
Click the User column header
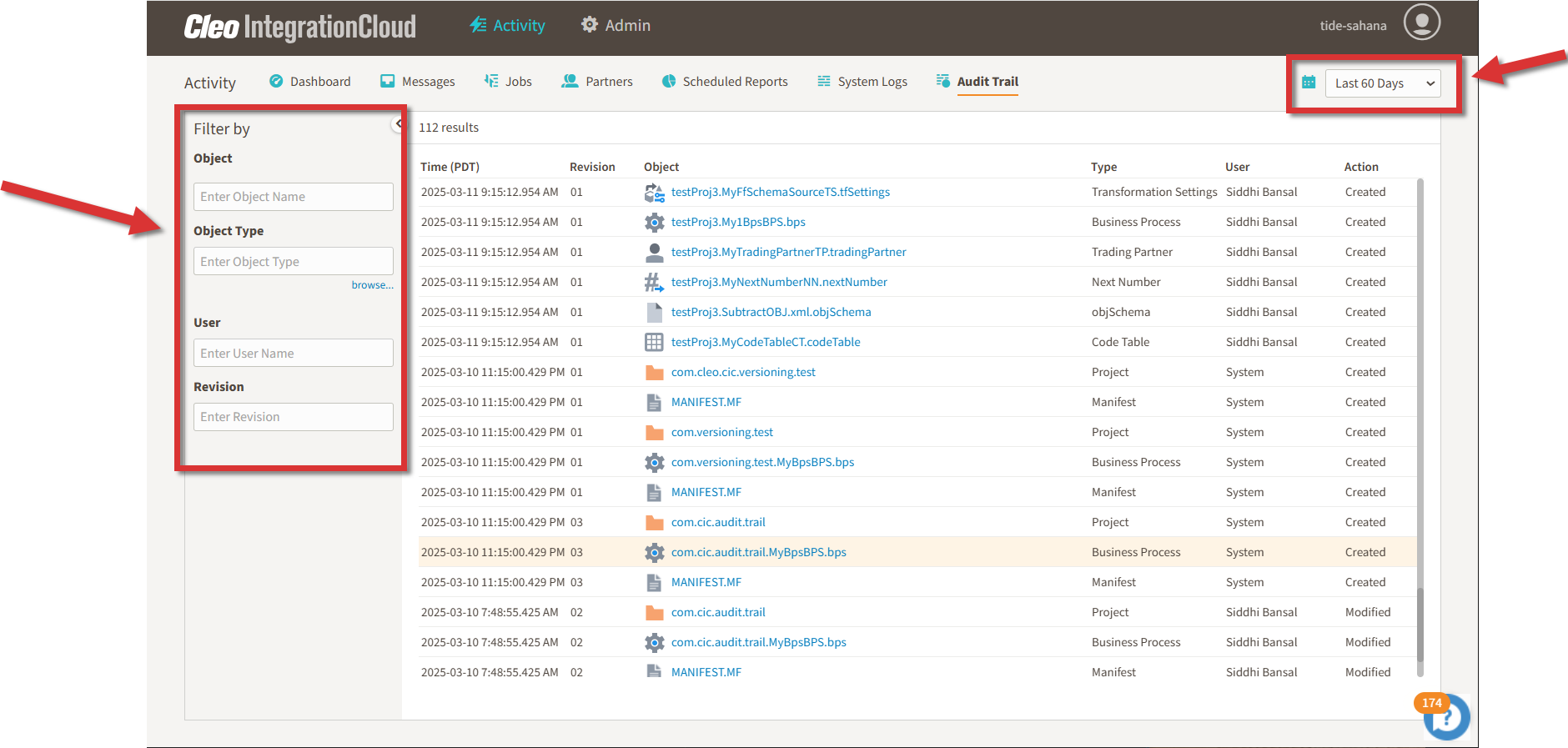tap(1237, 167)
